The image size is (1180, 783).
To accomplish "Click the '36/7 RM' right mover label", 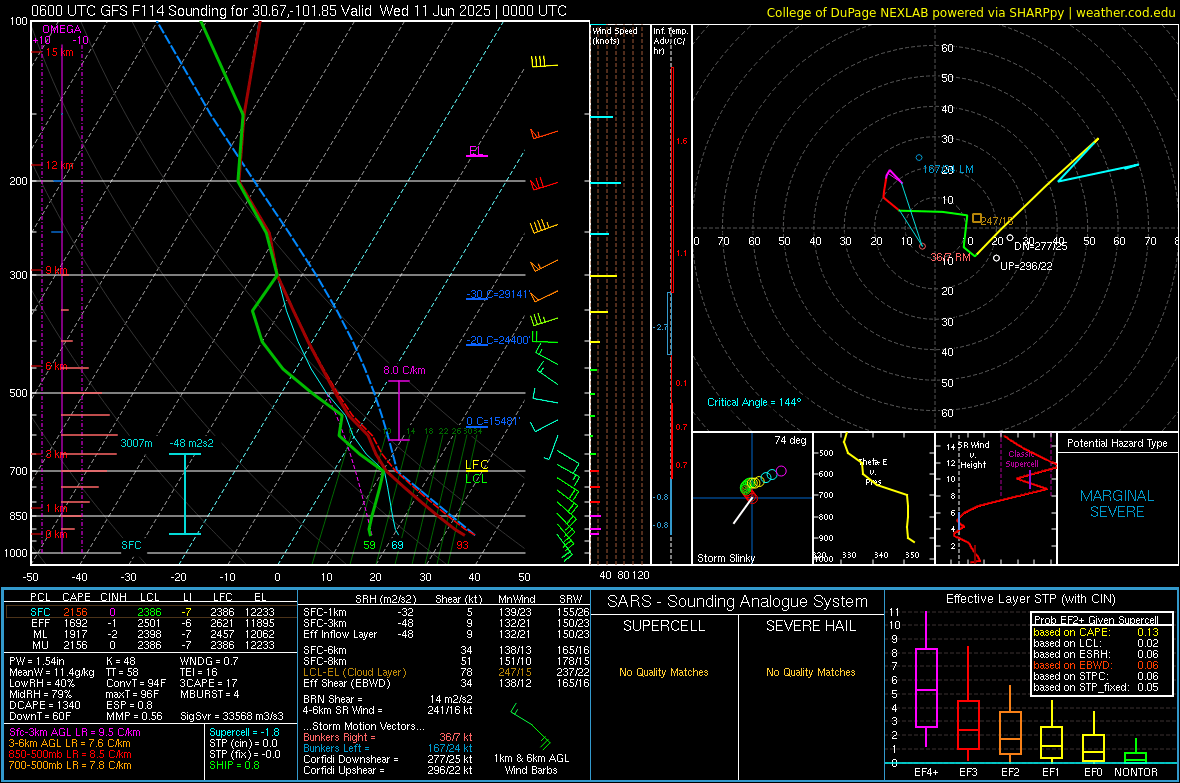I will [x=950, y=257].
